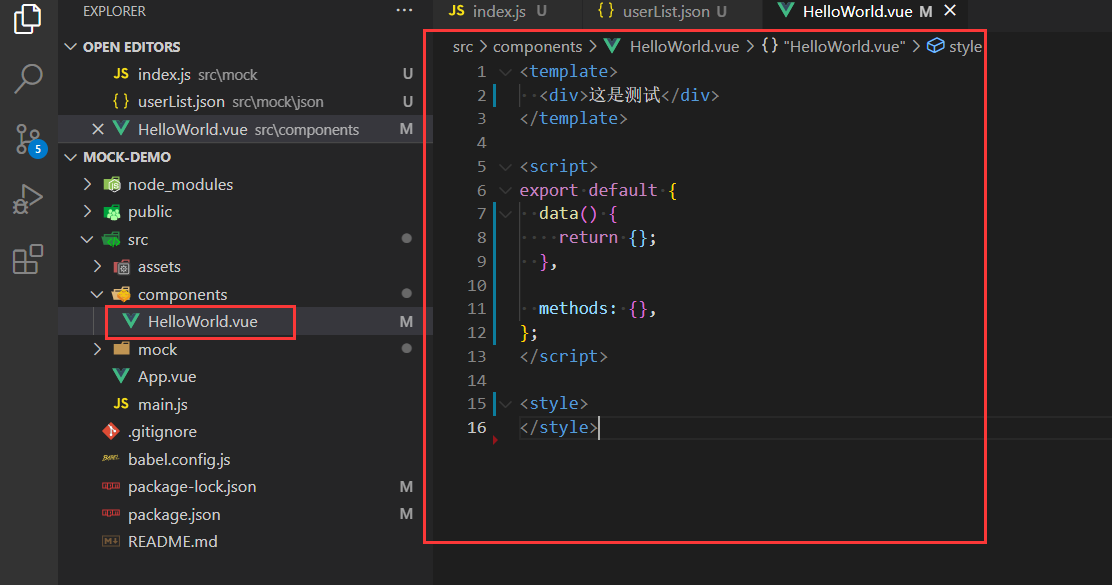Click the HelloWorld.vue breadcrumb
The height and width of the screenshot is (585, 1112).
click(x=684, y=47)
